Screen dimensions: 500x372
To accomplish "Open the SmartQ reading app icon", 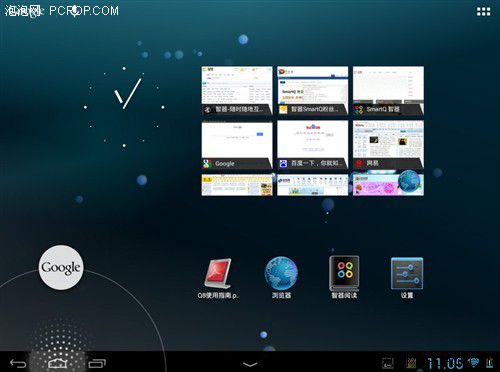I will (x=344, y=277).
